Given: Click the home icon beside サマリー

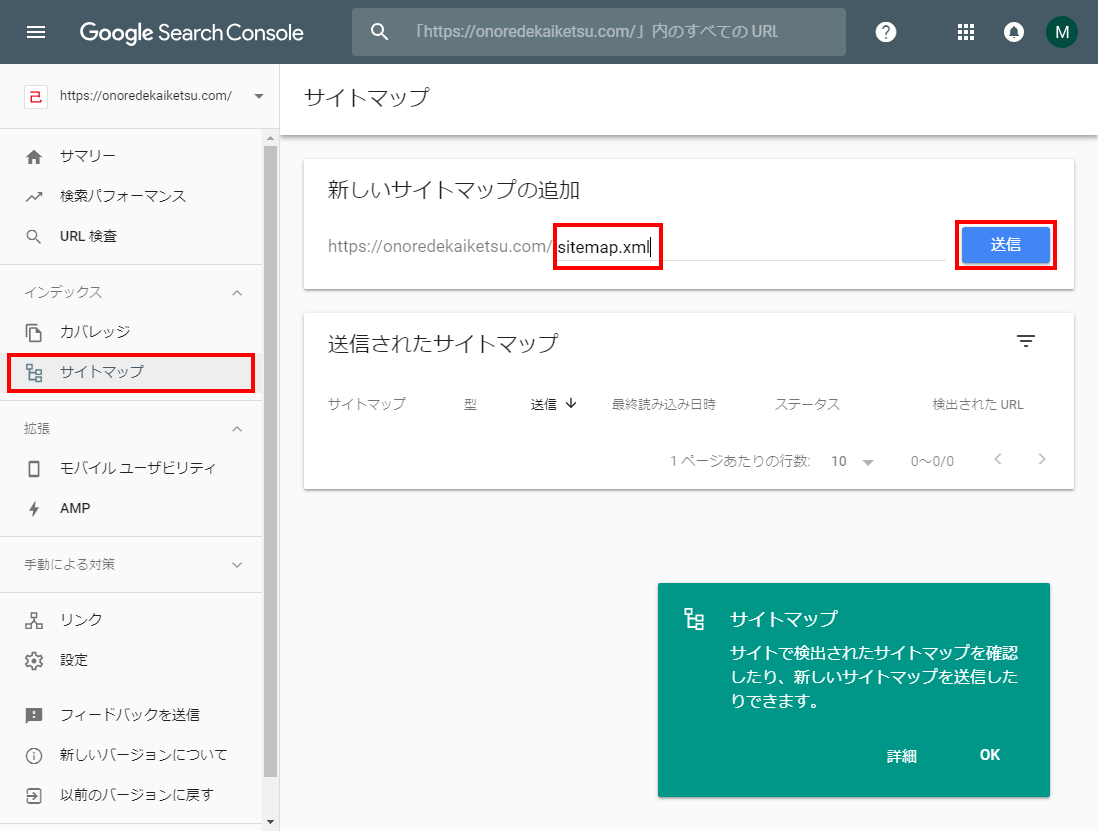Looking at the screenshot, I should click(x=34, y=157).
